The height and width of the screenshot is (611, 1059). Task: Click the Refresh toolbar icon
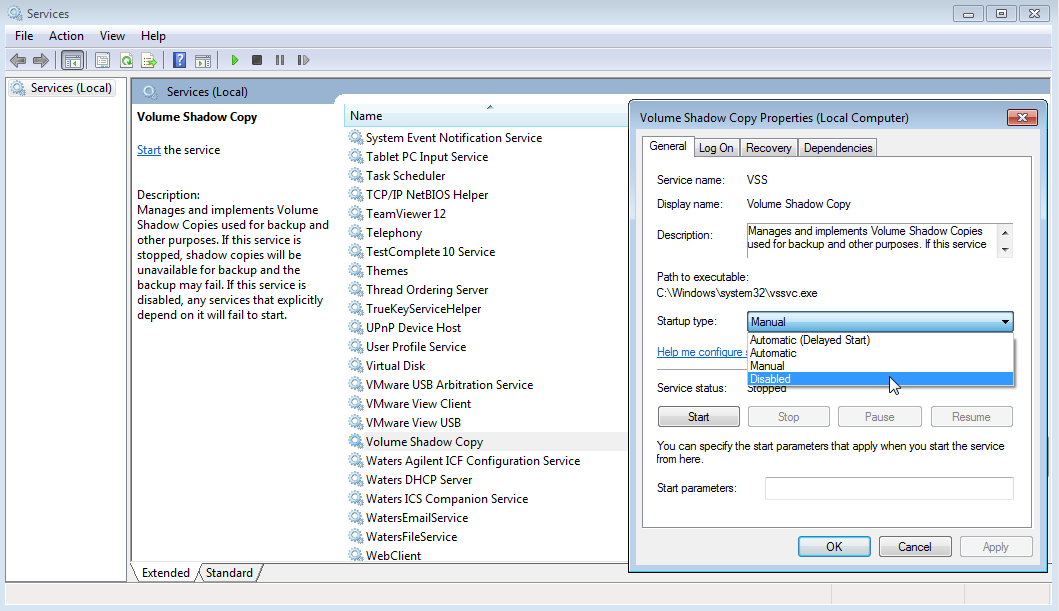(x=126, y=60)
